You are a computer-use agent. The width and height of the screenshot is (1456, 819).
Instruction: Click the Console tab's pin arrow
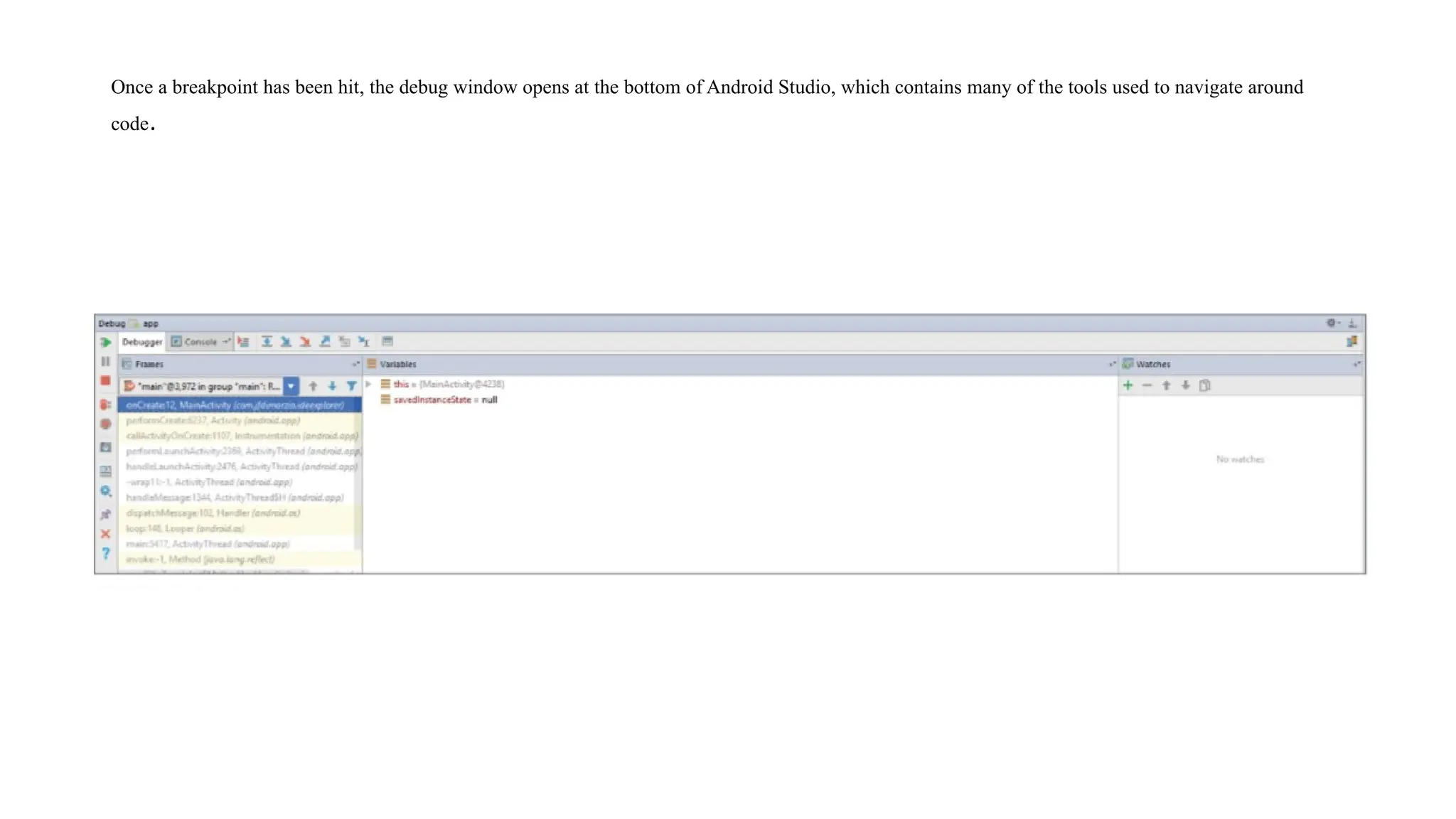click(x=226, y=342)
